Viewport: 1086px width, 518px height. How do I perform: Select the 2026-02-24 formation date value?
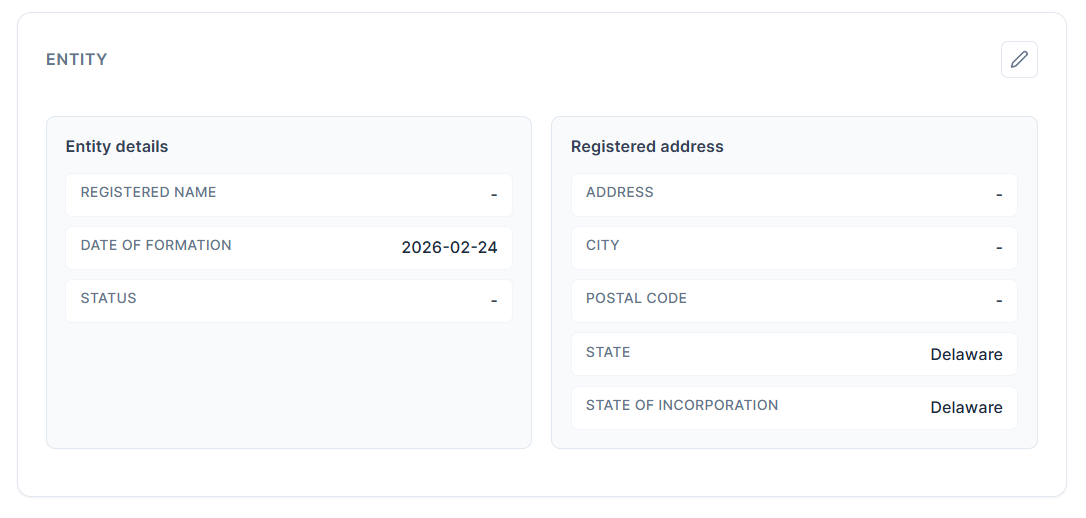tap(449, 248)
